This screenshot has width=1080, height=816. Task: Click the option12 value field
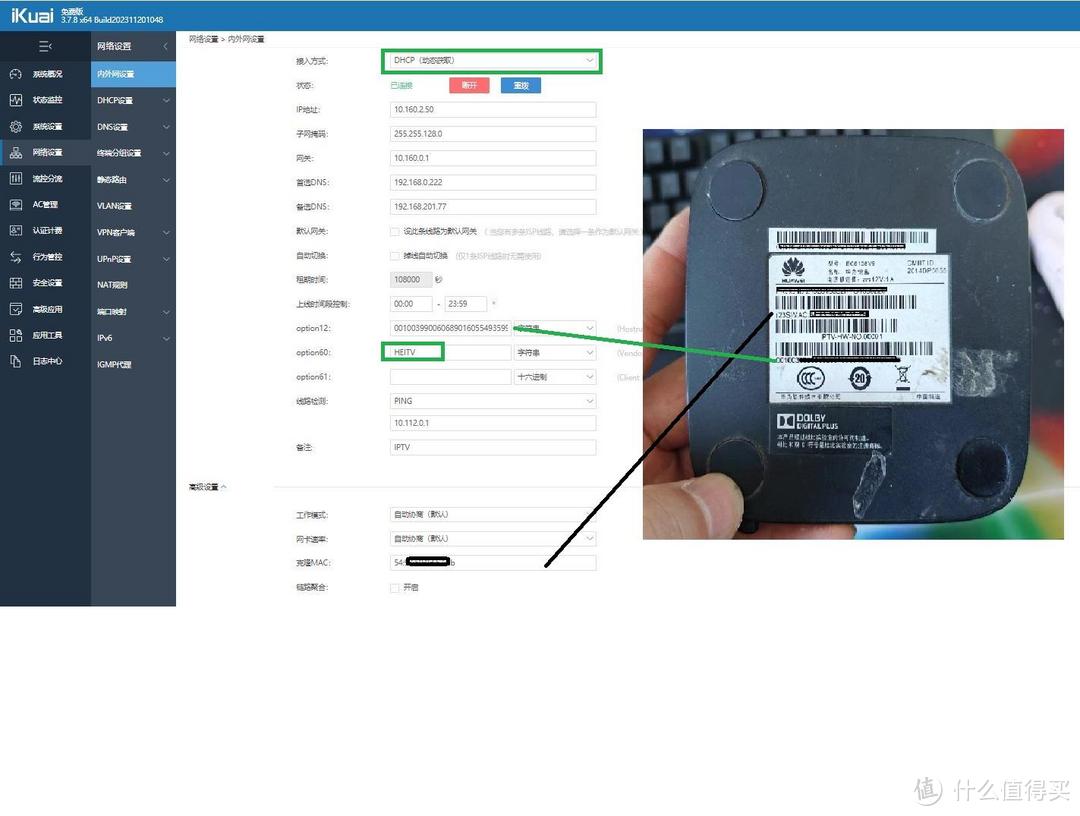coord(450,328)
